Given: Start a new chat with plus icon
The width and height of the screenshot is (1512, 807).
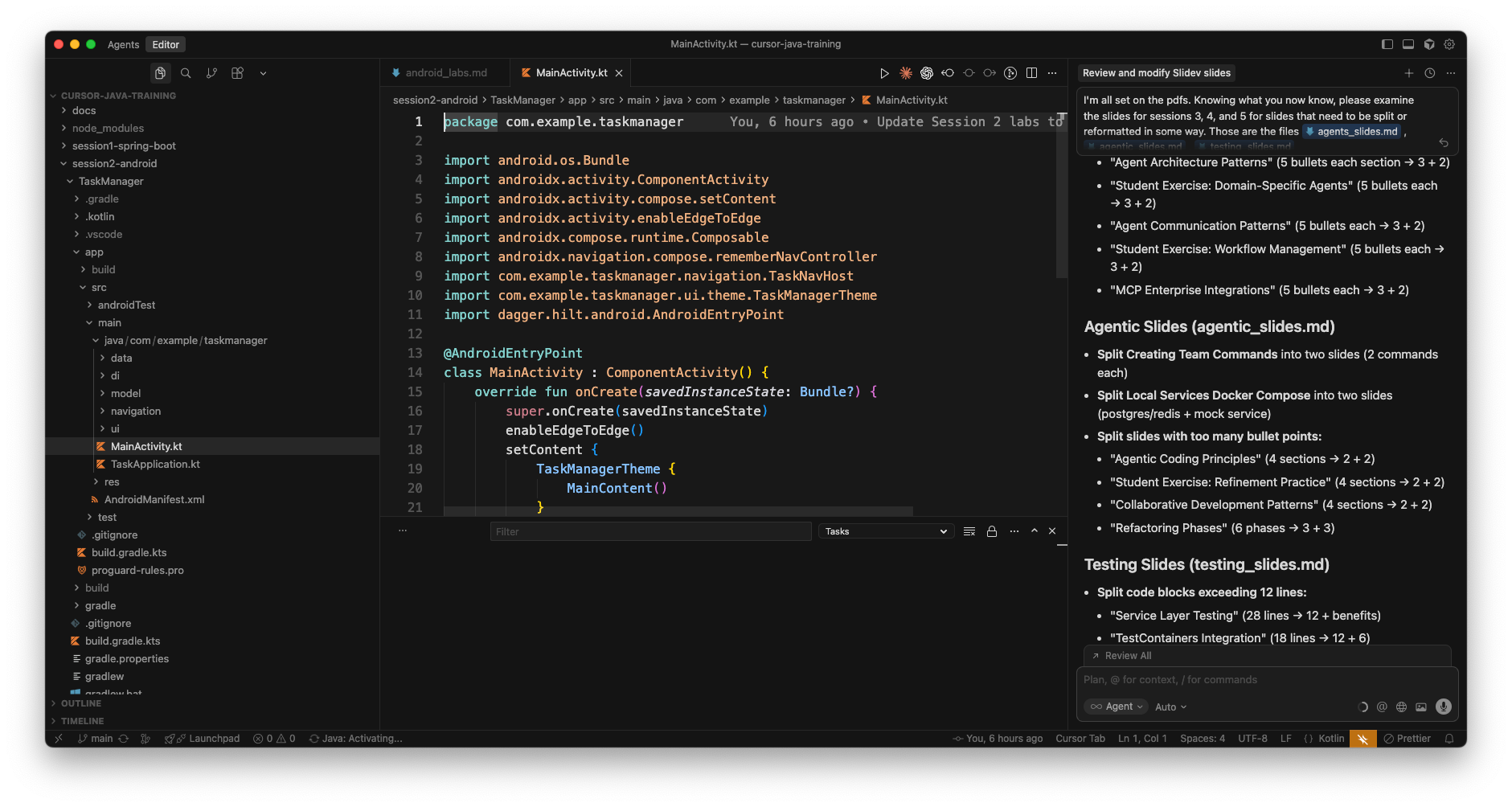Looking at the screenshot, I should (1409, 73).
